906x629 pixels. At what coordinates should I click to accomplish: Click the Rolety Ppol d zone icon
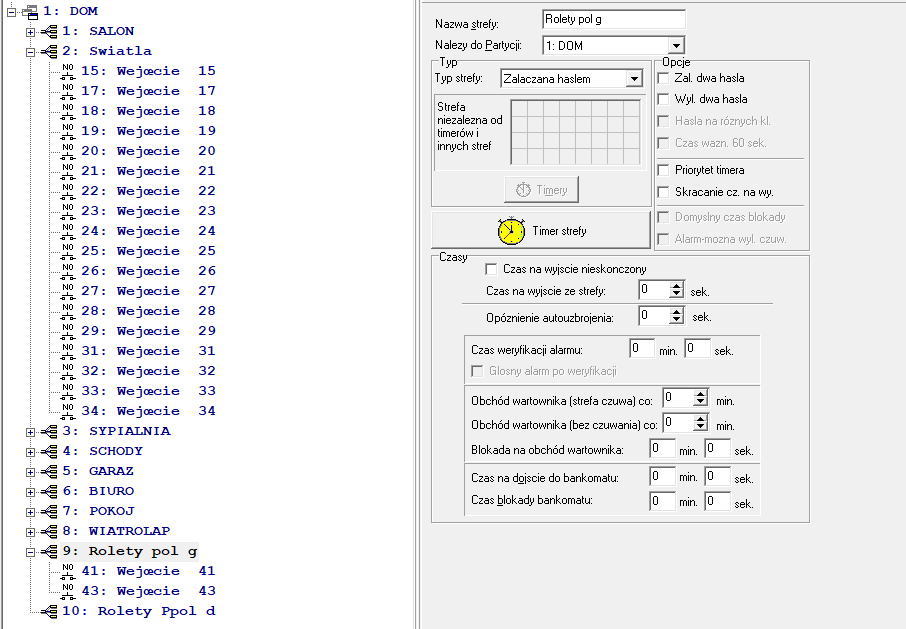click(x=49, y=611)
